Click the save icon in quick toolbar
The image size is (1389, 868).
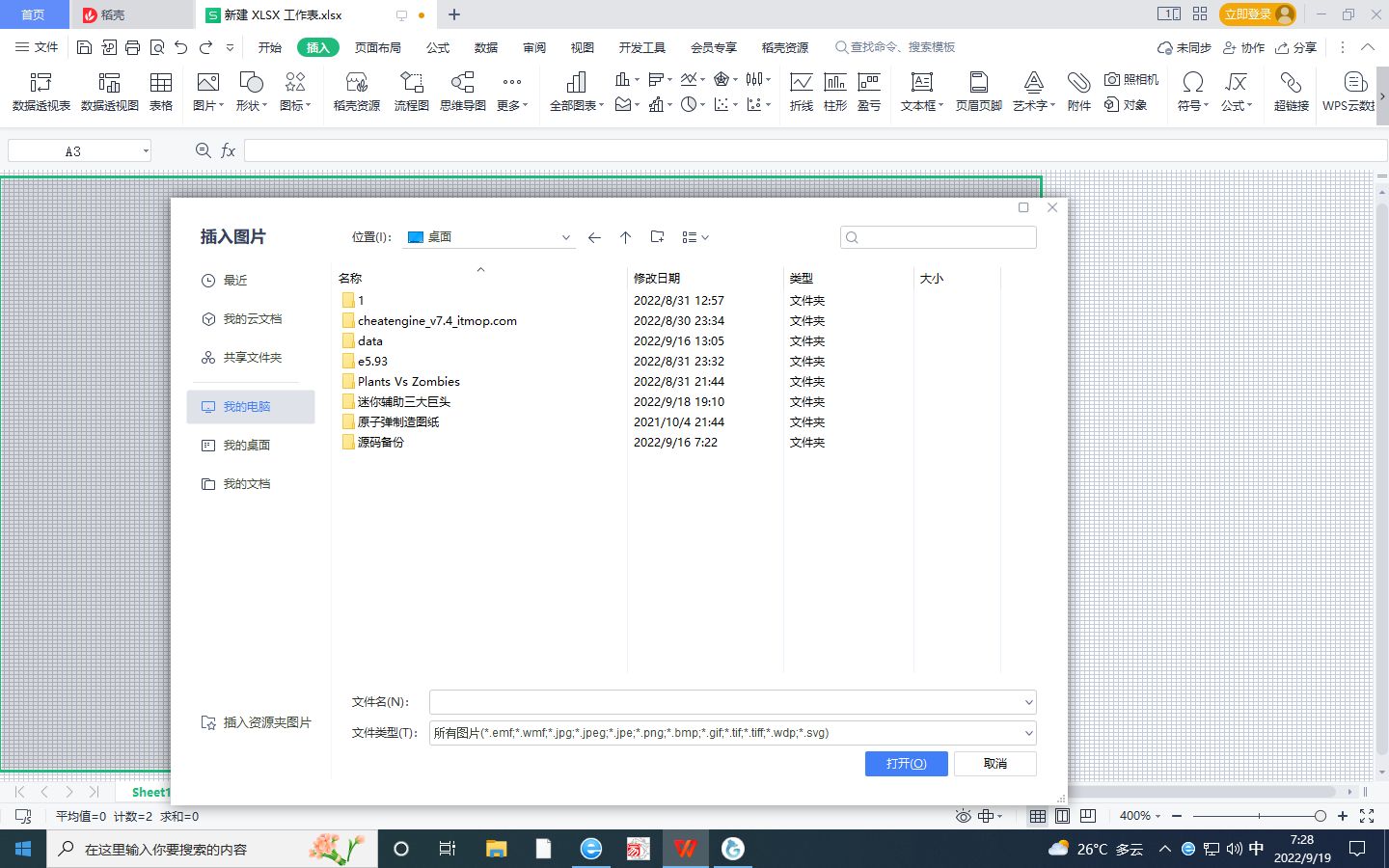click(x=84, y=47)
